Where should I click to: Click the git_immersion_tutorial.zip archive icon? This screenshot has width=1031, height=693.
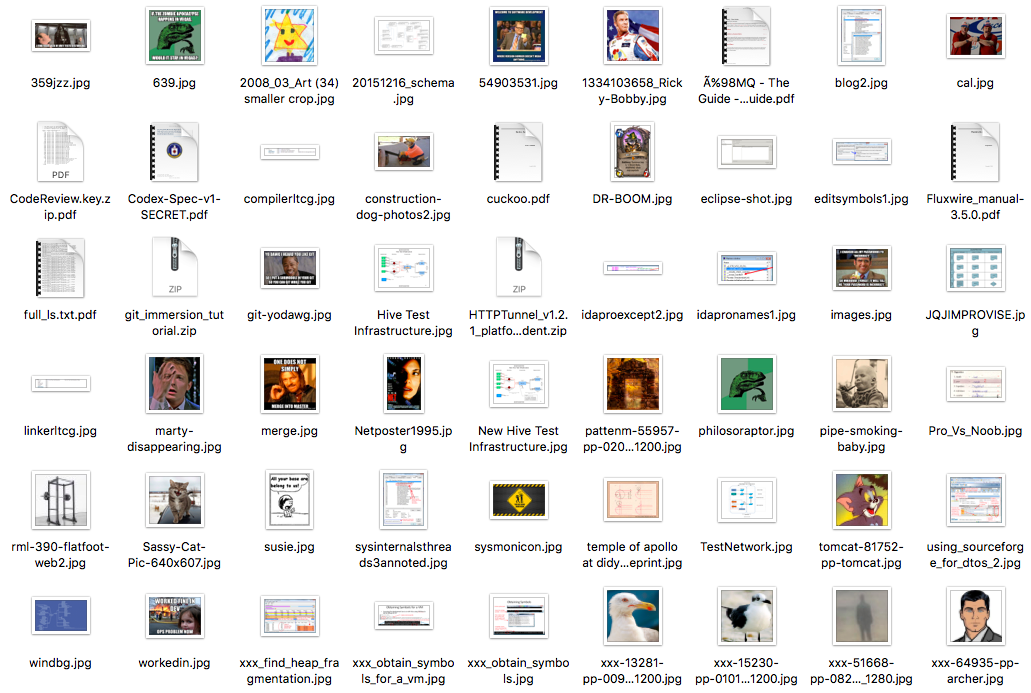point(174,268)
